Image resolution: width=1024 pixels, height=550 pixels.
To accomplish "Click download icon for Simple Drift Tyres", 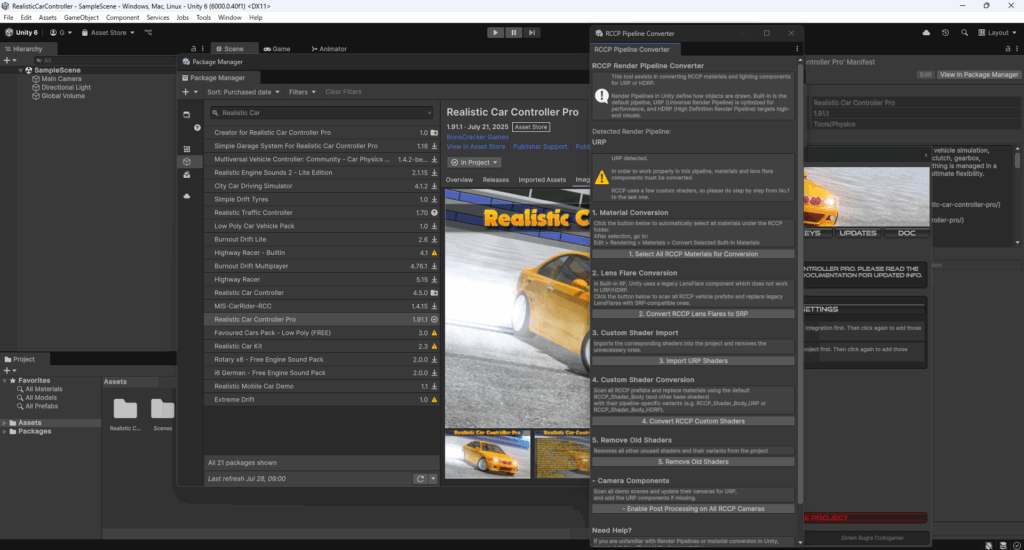I will tap(434, 199).
